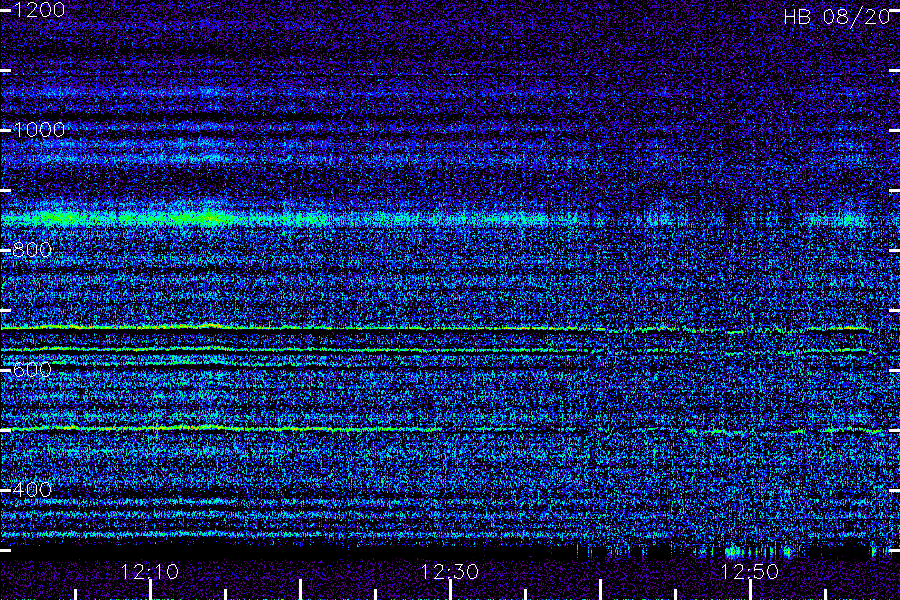
Task: Click the 12:30 time axis label
Action: 450,572
